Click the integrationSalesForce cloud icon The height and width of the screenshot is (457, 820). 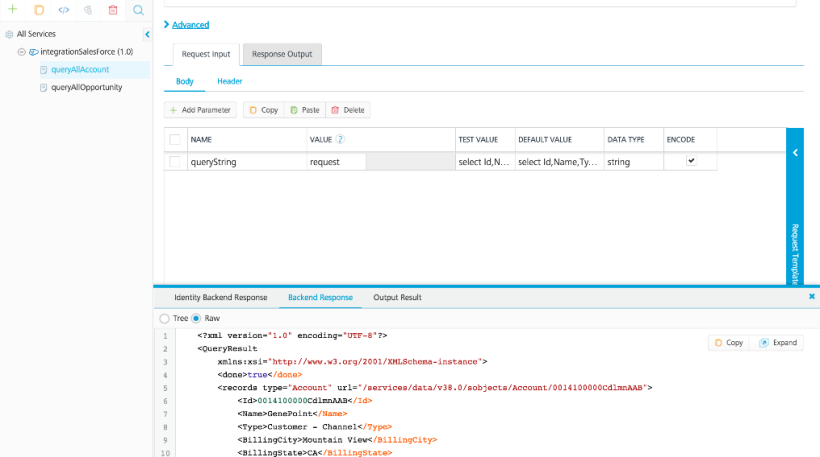pyautogui.click(x=33, y=52)
